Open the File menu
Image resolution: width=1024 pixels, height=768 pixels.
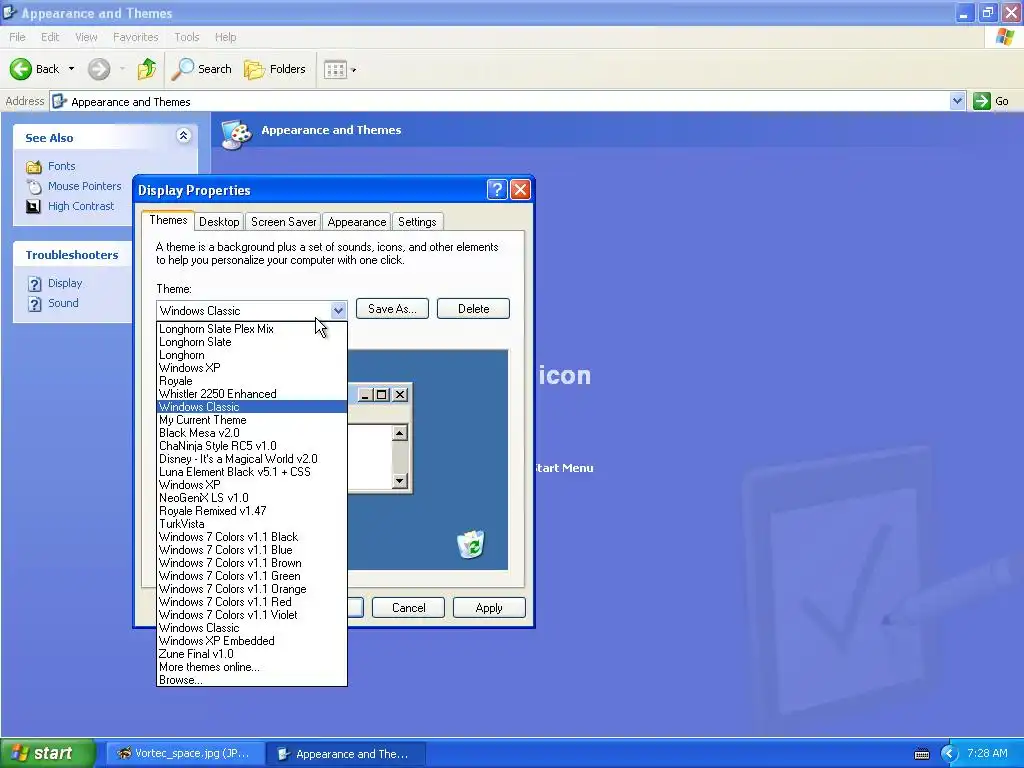point(17,37)
